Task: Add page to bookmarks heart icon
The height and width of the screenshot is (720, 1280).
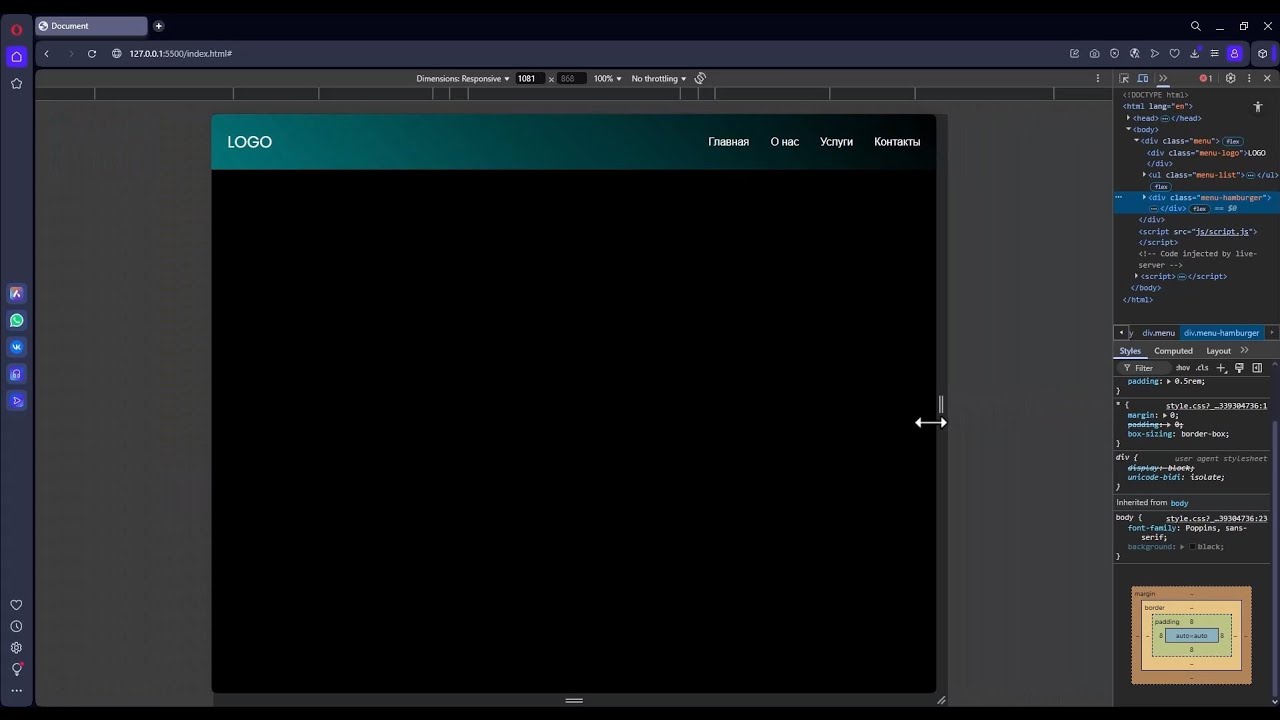Action: (x=1174, y=54)
